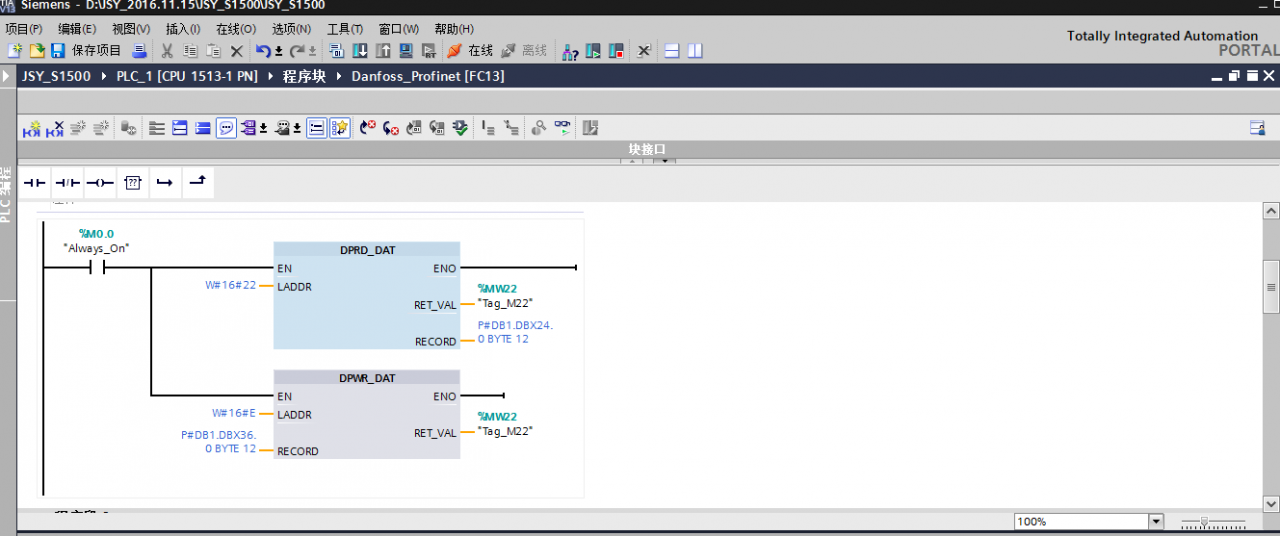The width and height of the screenshot is (1280, 536).
Task: Insert a normally closed contact
Action: click(67, 183)
